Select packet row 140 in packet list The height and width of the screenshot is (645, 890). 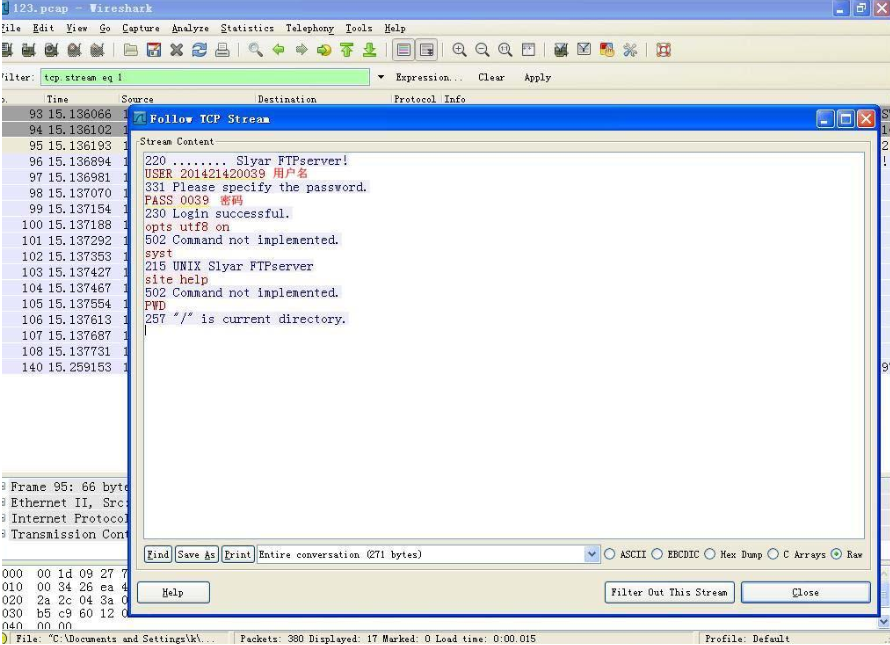click(x=65, y=367)
